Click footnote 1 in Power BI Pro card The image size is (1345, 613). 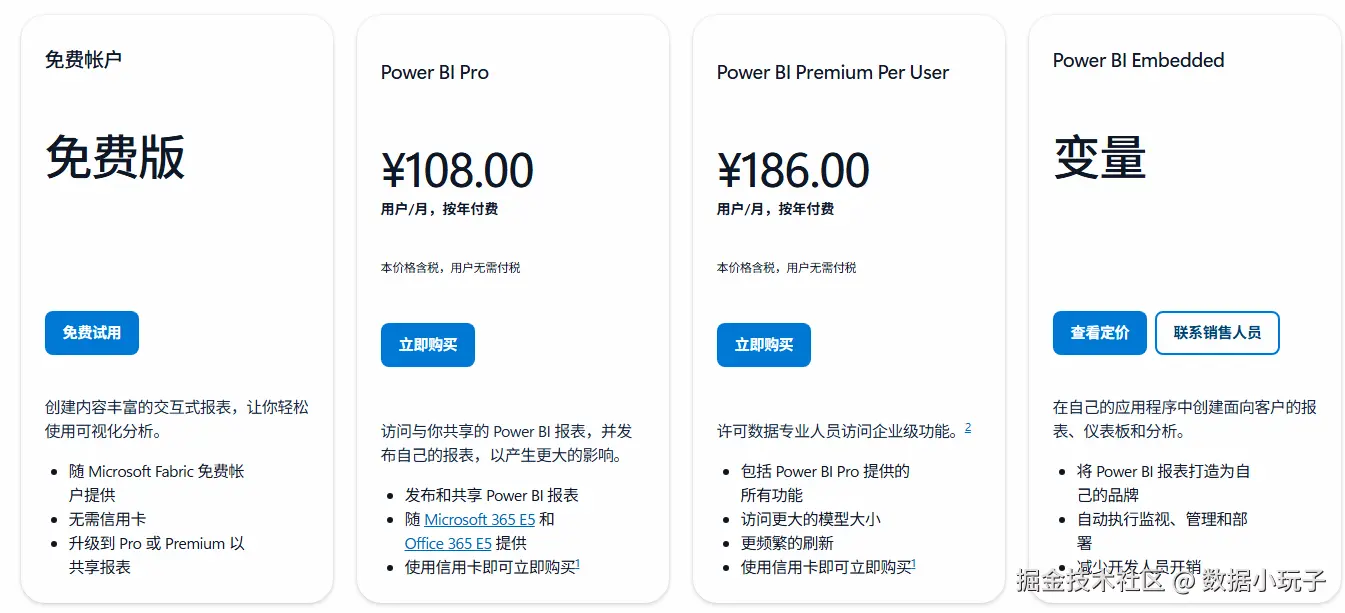pyautogui.click(x=578, y=564)
